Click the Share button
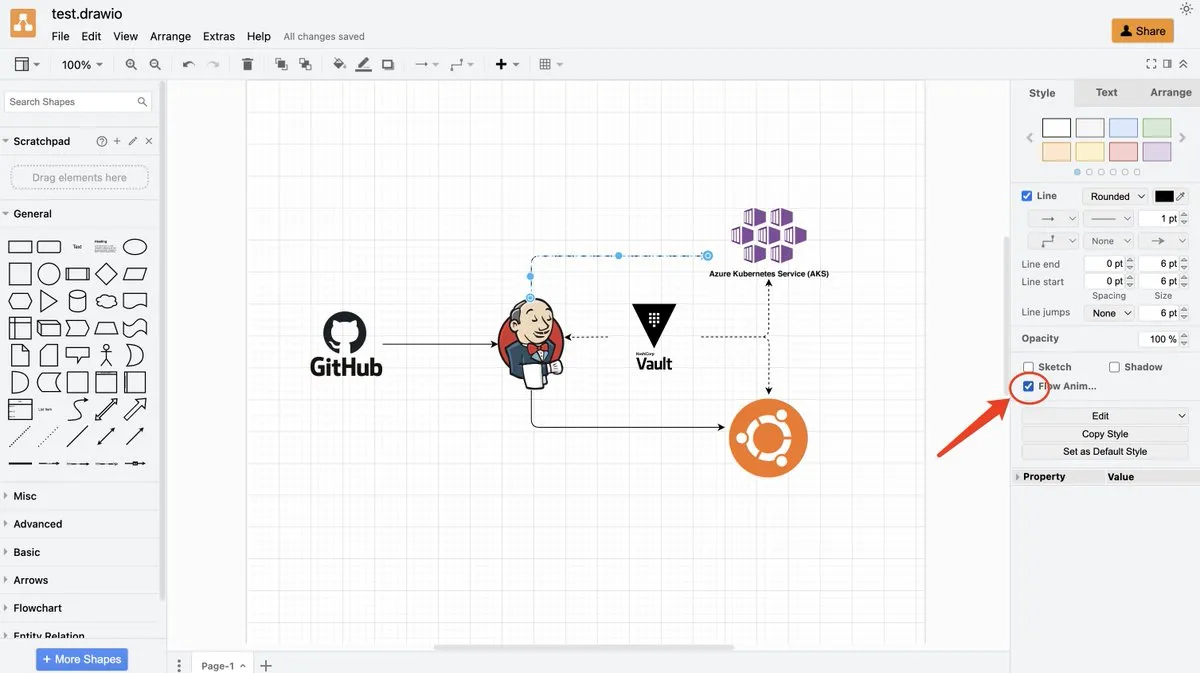Screen dimensions: 1200x673 tap(1142, 31)
